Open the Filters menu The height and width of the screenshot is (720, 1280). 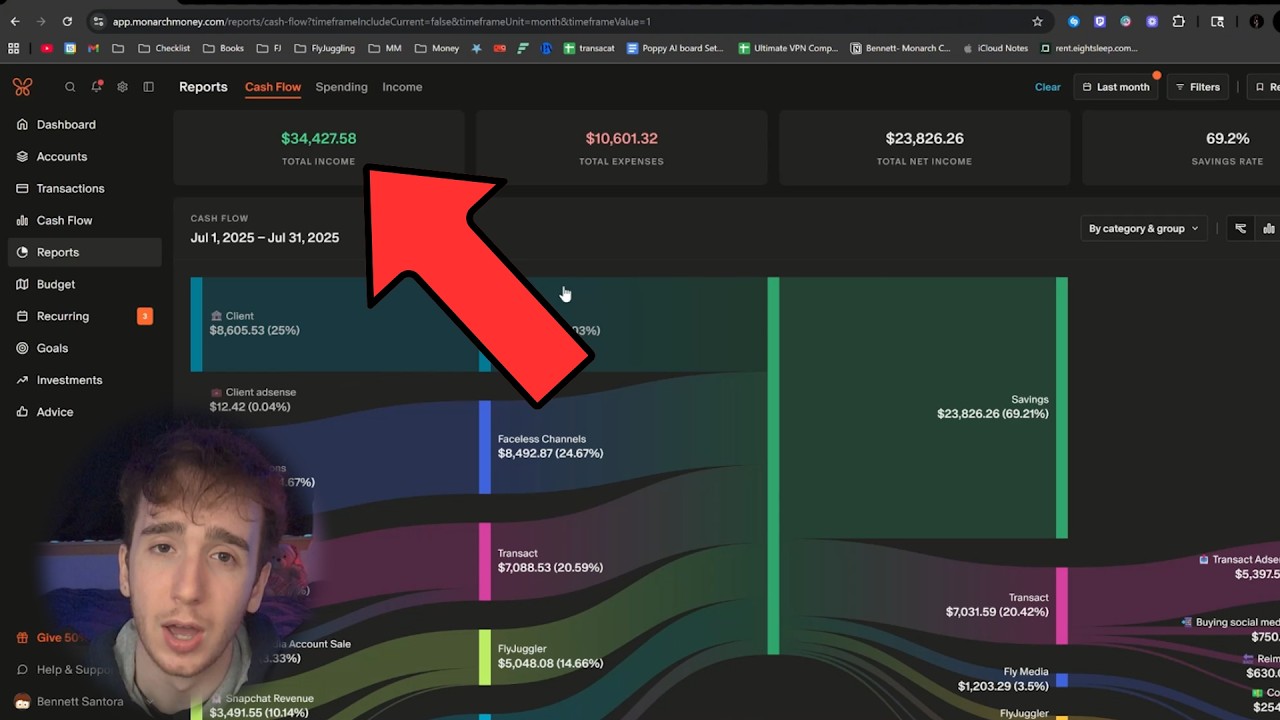pos(1197,87)
